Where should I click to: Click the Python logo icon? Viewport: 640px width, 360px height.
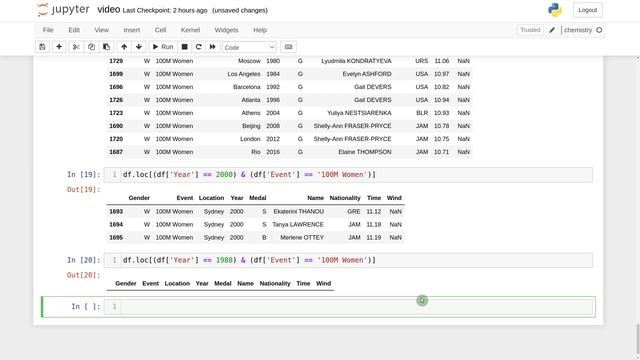click(555, 10)
